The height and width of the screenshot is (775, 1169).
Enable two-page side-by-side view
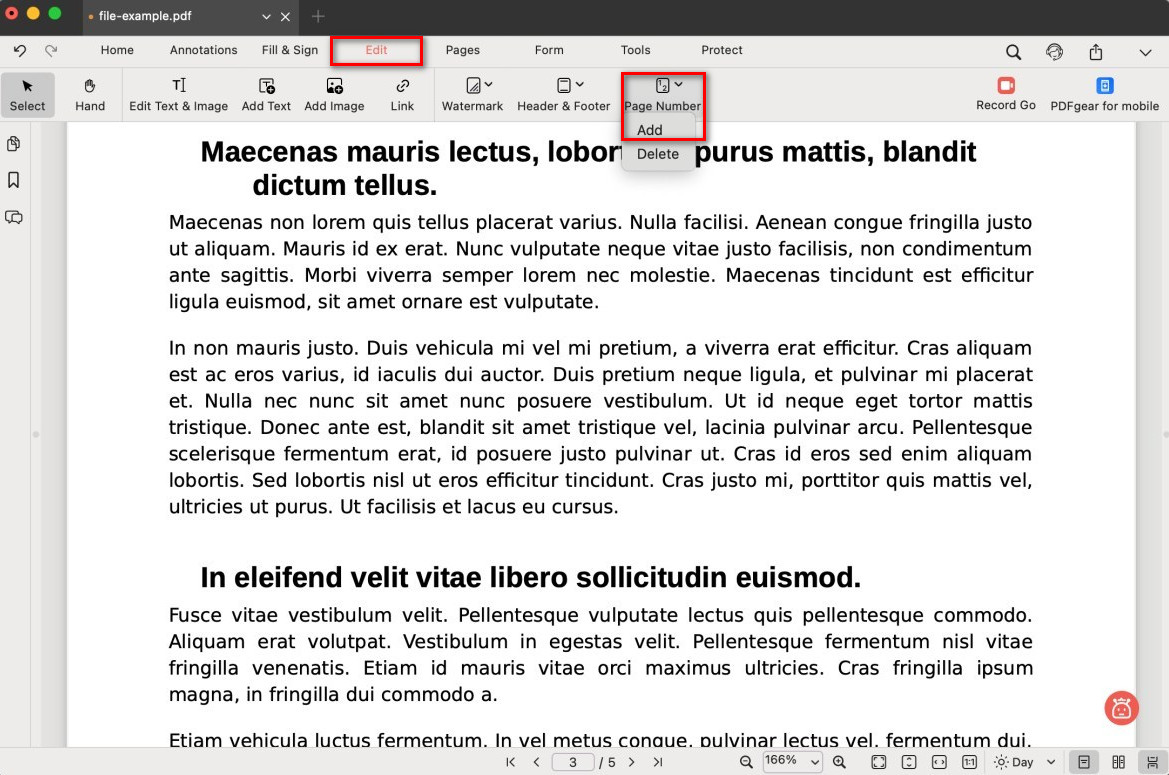pos(1119,762)
